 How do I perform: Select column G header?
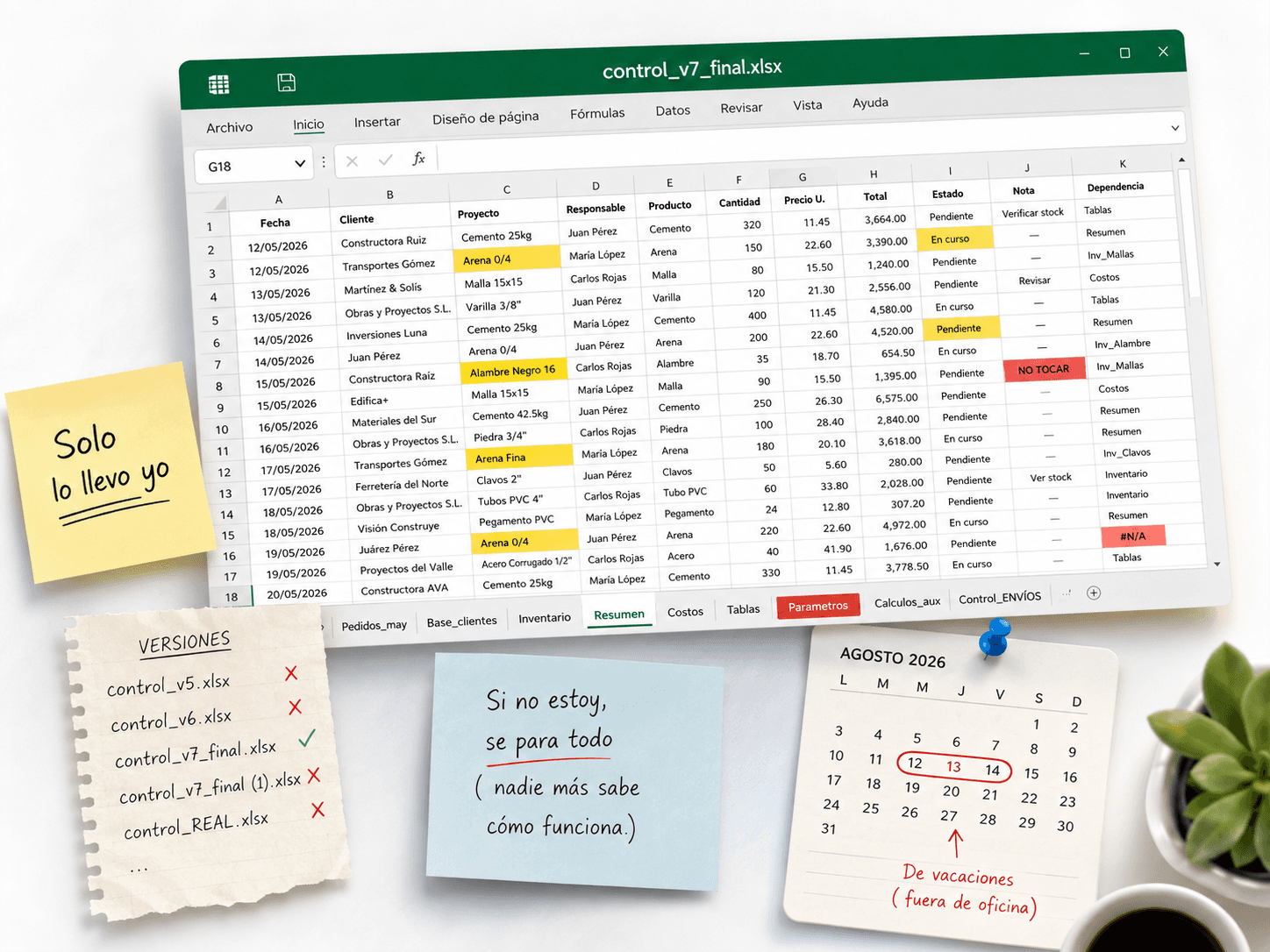(x=803, y=177)
